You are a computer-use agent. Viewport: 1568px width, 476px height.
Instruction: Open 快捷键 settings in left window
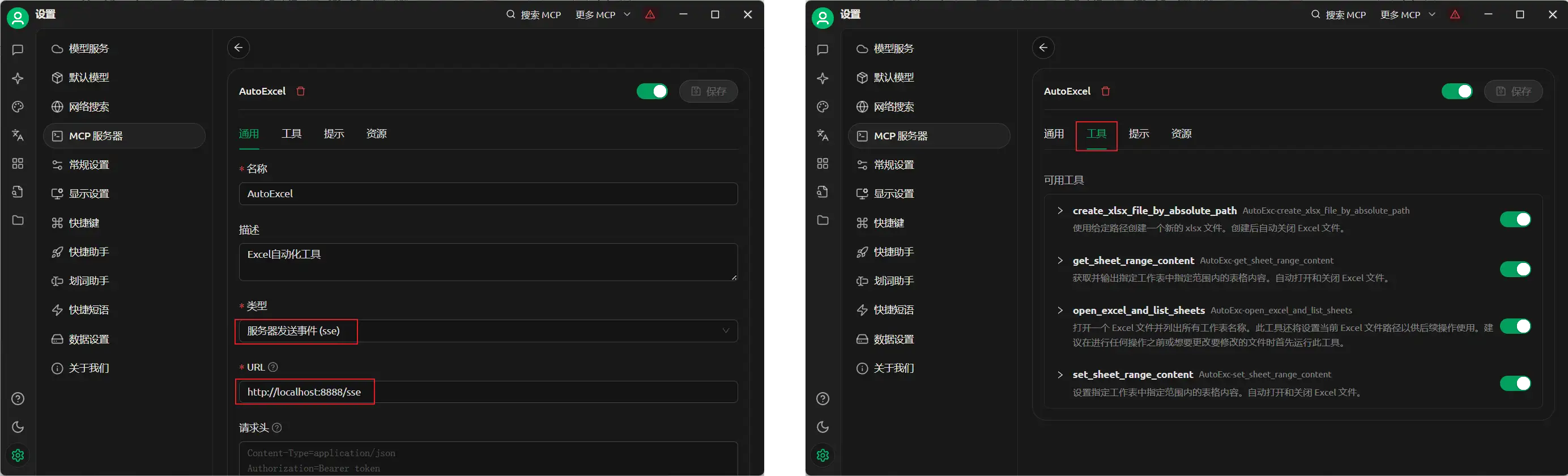tap(124, 223)
